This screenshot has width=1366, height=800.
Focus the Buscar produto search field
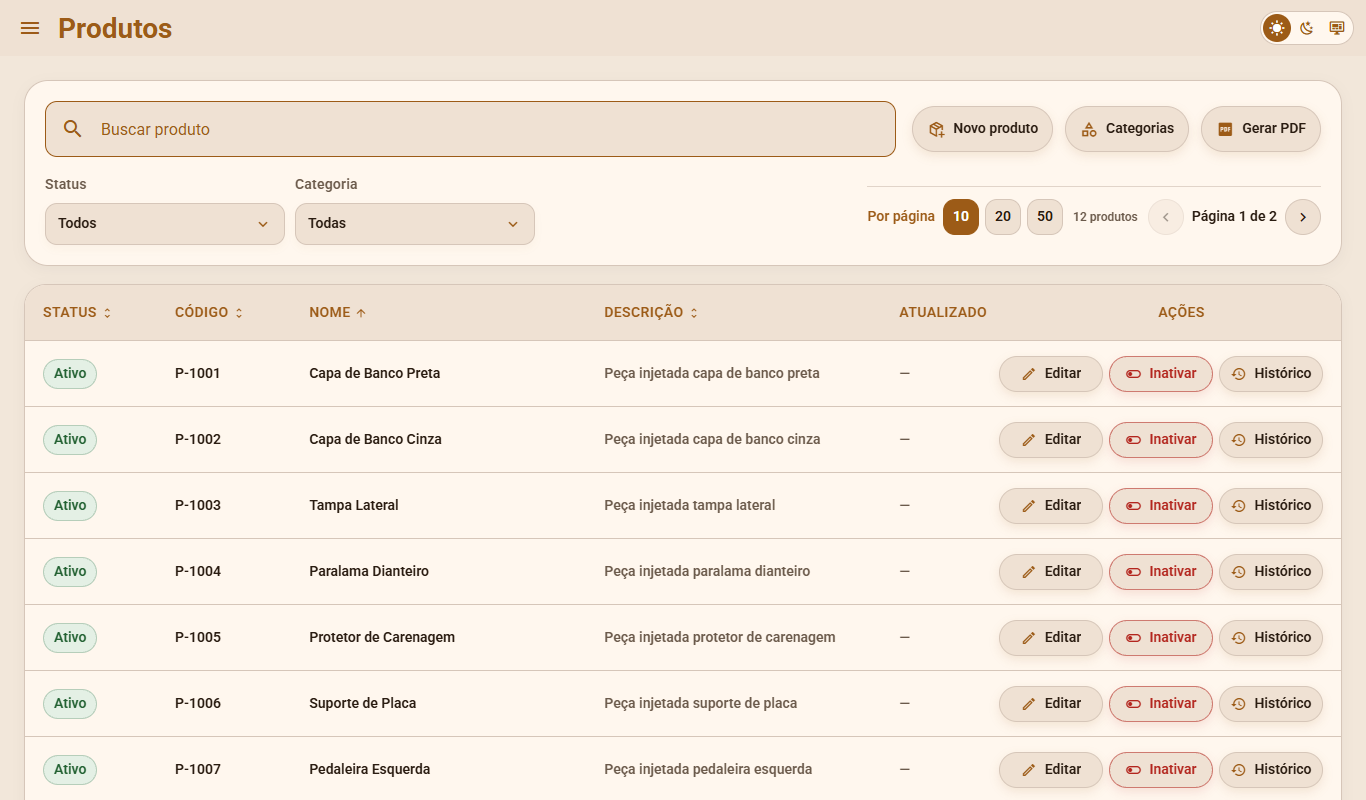[470, 129]
